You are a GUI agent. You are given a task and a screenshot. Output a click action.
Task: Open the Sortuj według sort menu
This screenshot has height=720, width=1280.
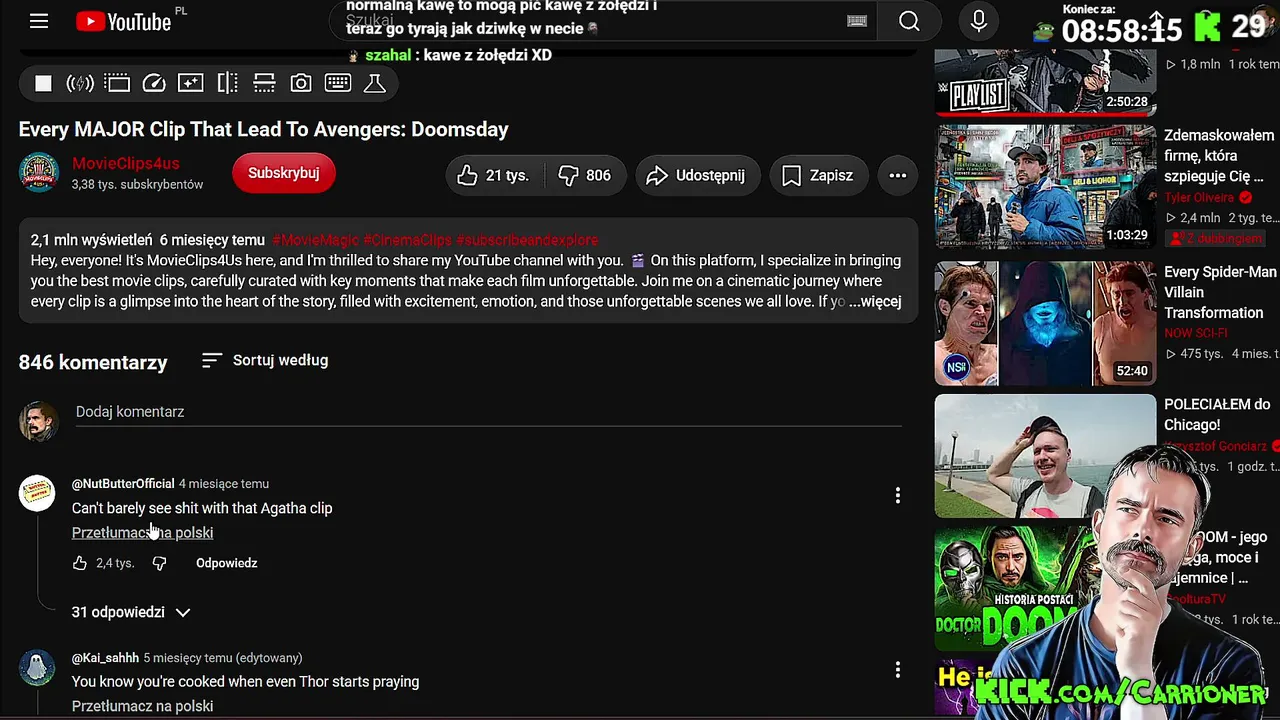point(265,360)
